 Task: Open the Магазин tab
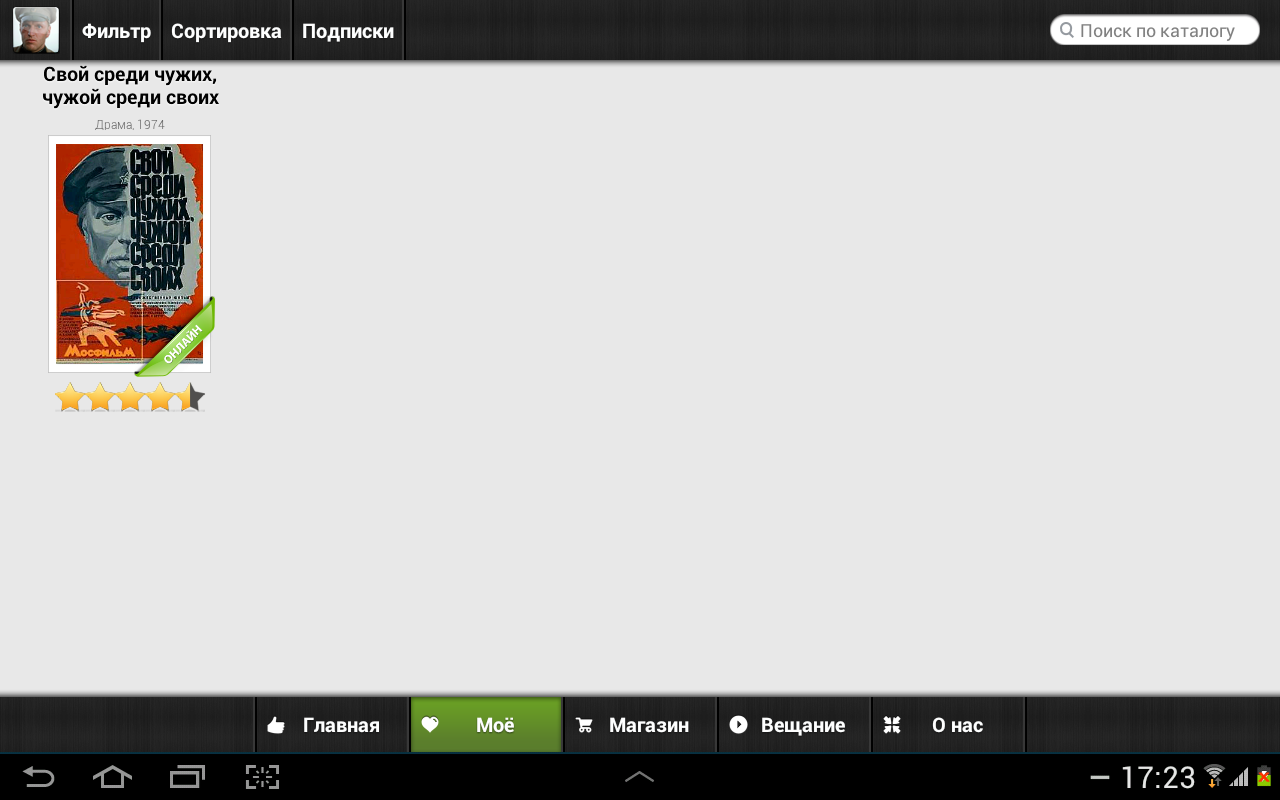click(641, 725)
